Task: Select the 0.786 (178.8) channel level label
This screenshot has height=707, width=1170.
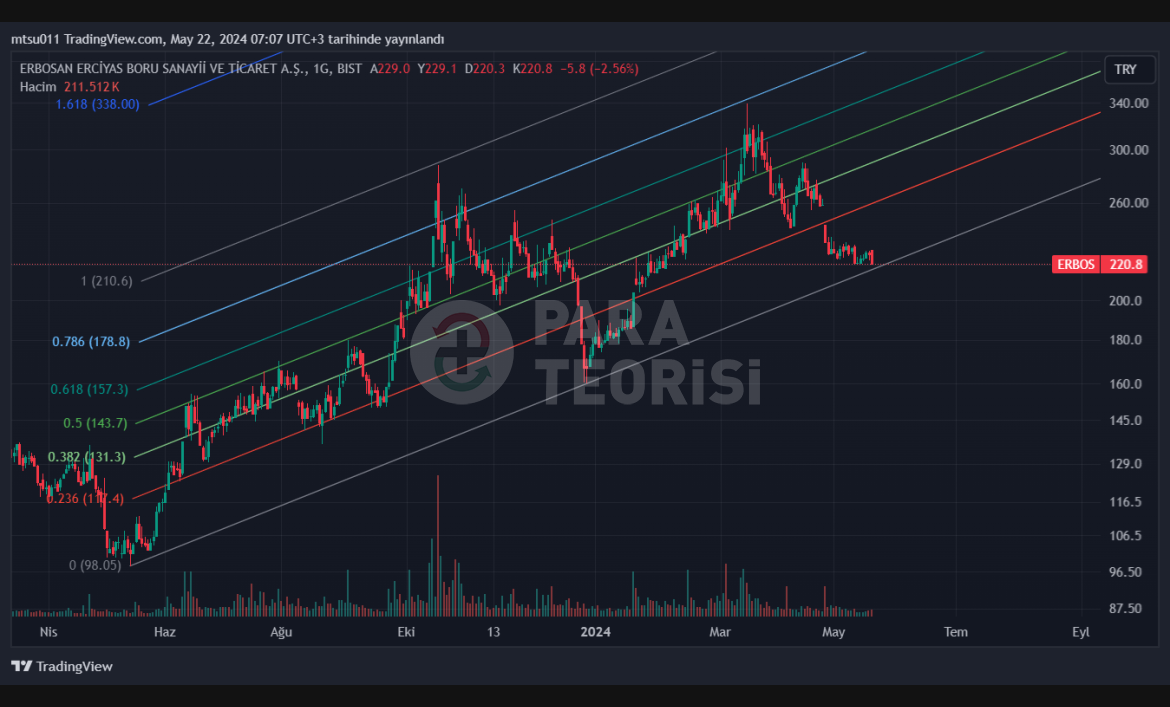Action: coord(91,341)
